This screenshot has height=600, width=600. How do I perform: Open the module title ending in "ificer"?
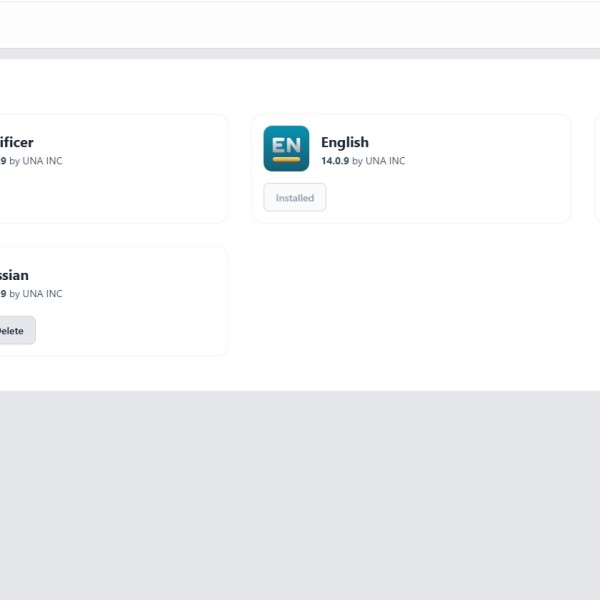pos(16,142)
